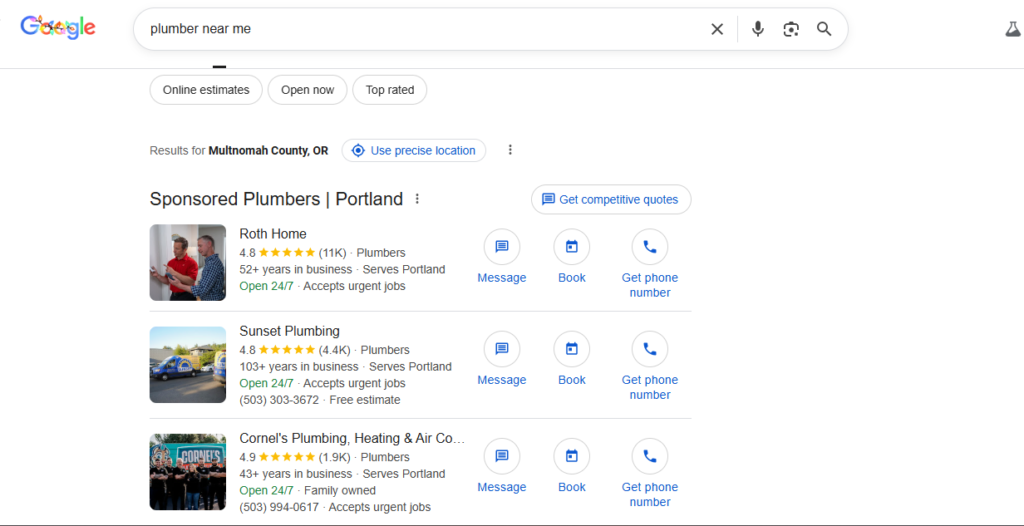This screenshot has width=1024, height=526.
Task: Open Roth Home photo thumbnail
Action: point(187,263)
